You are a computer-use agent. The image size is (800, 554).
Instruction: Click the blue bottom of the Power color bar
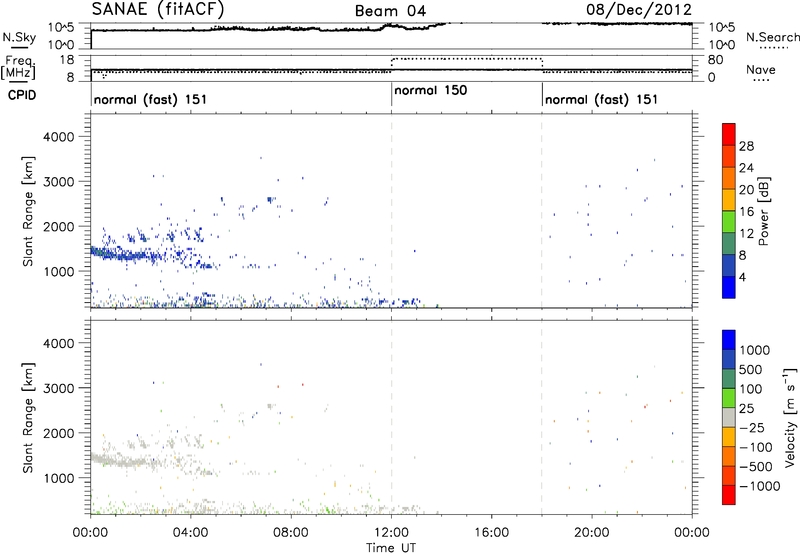pos(729,287)
